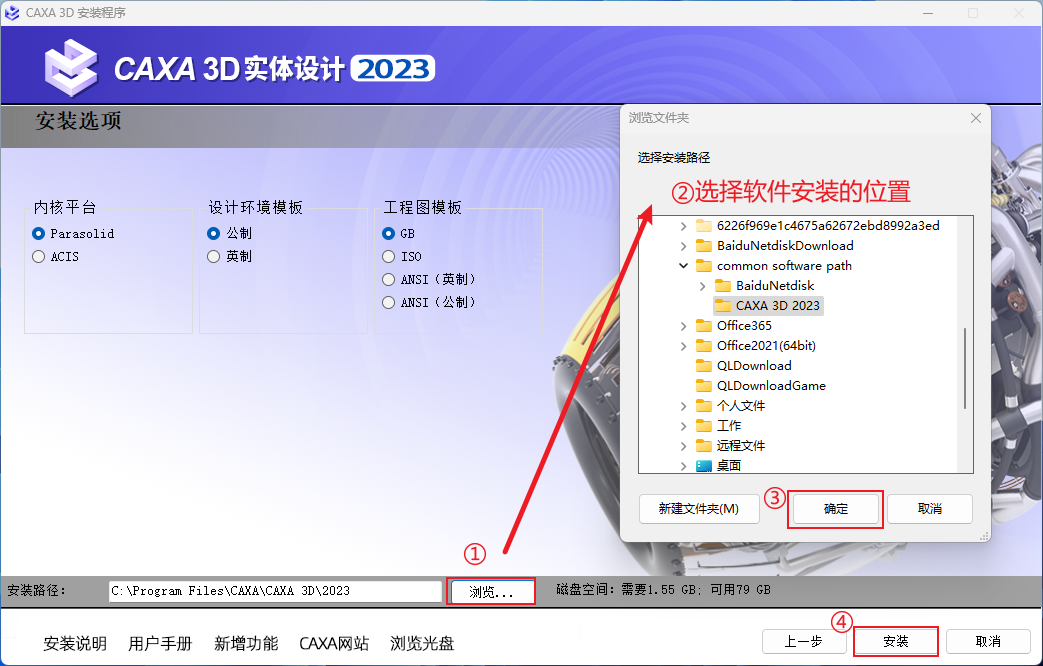
Task: Click the QLDownload folder icon
Action: pyautogui.click(x=704, y=365)
